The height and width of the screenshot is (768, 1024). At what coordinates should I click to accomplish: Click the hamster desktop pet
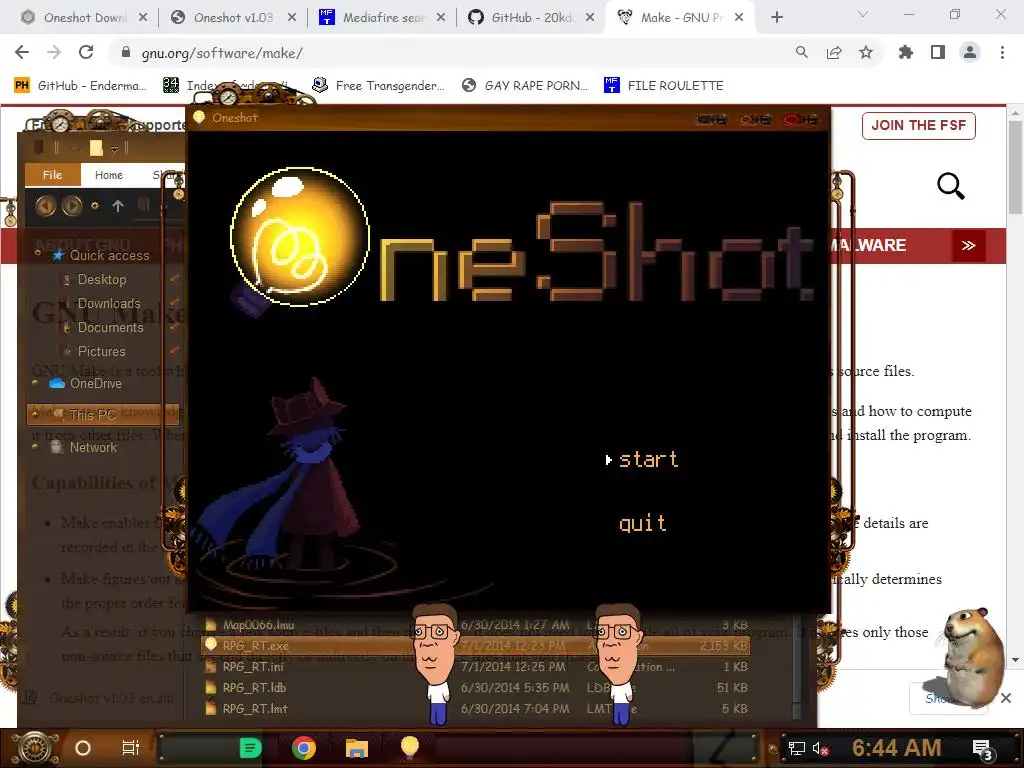(972, 657)
